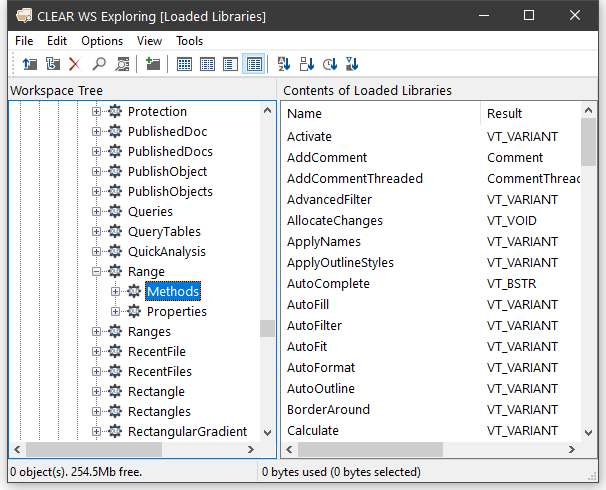Viewport: 606px width, 490px height.
Task: Open the find magnifier tool
Action: coord(99,64)
